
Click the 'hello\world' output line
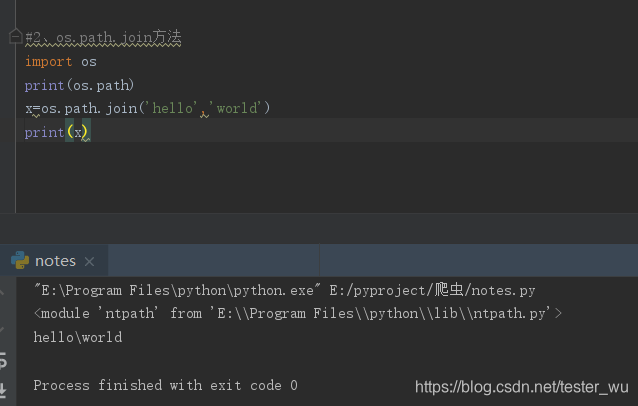(78, 337)
